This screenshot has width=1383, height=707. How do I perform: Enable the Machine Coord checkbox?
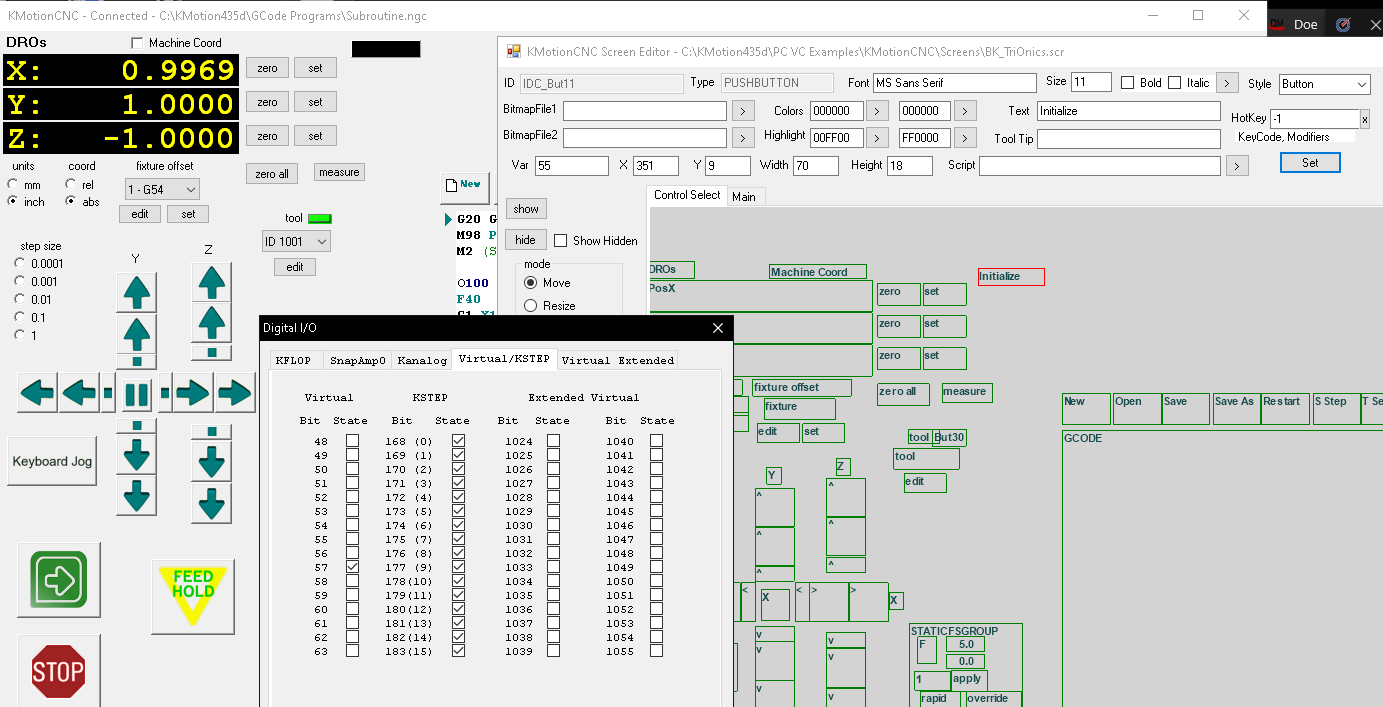(x=138, y=43)
